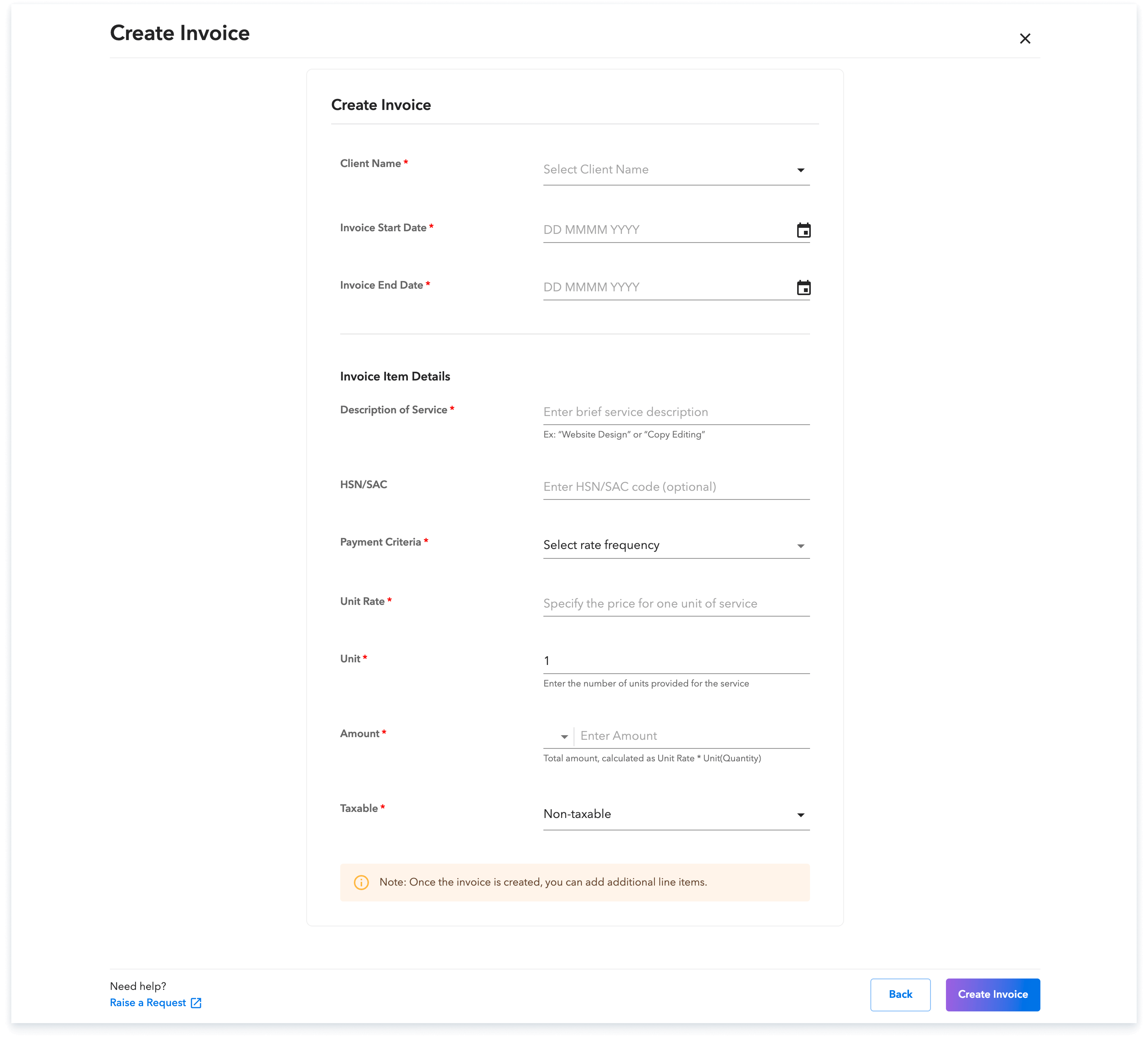Open the Raise a Request link
The width and height of the screenshot is (1148, 1042).
[x=148, y=1003]
